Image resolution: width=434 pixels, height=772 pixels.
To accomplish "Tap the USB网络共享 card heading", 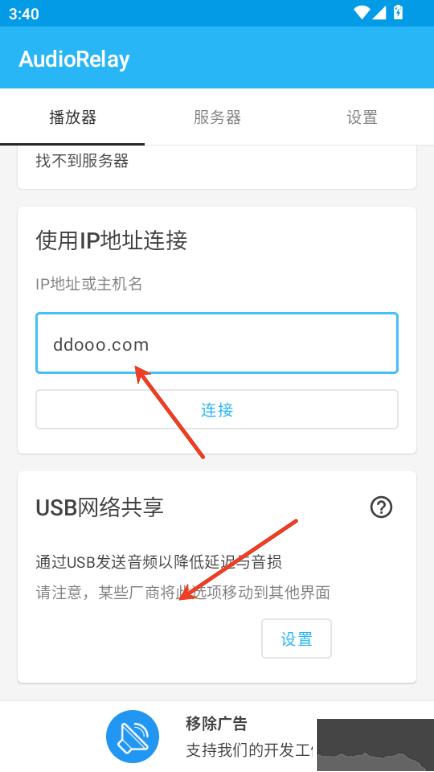I will pos(100,508).
